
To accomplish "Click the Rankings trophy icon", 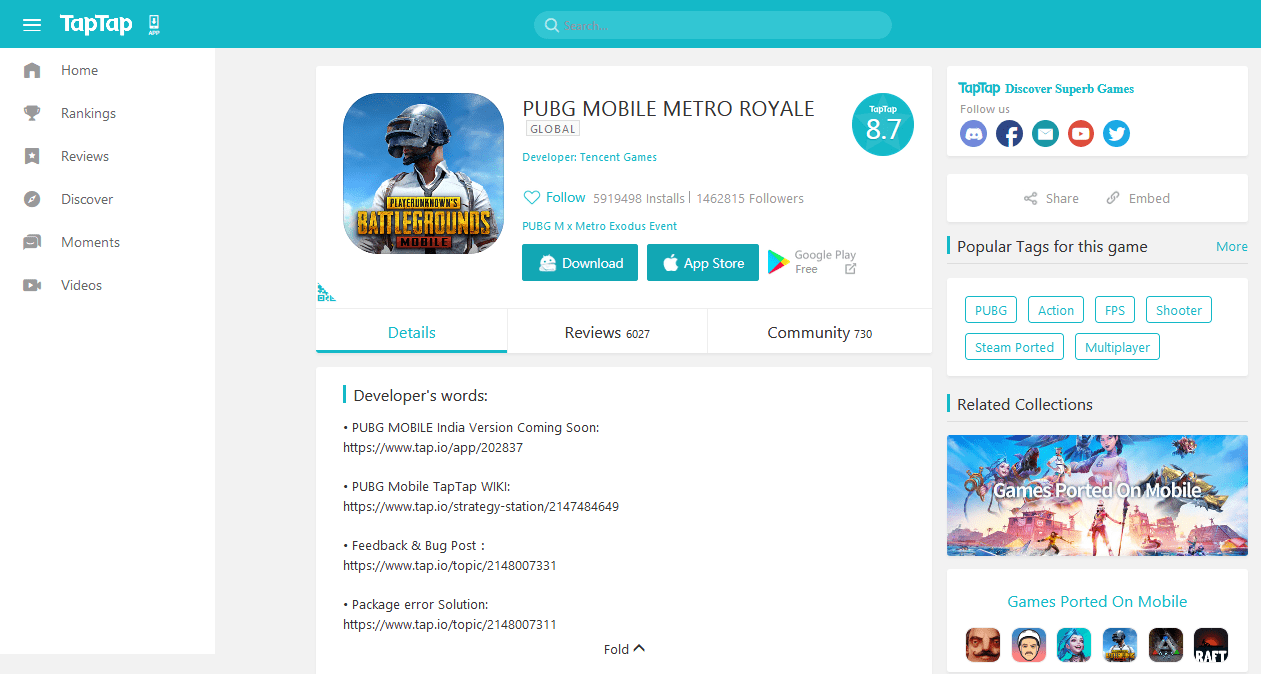I will click(x=32, y=113).
